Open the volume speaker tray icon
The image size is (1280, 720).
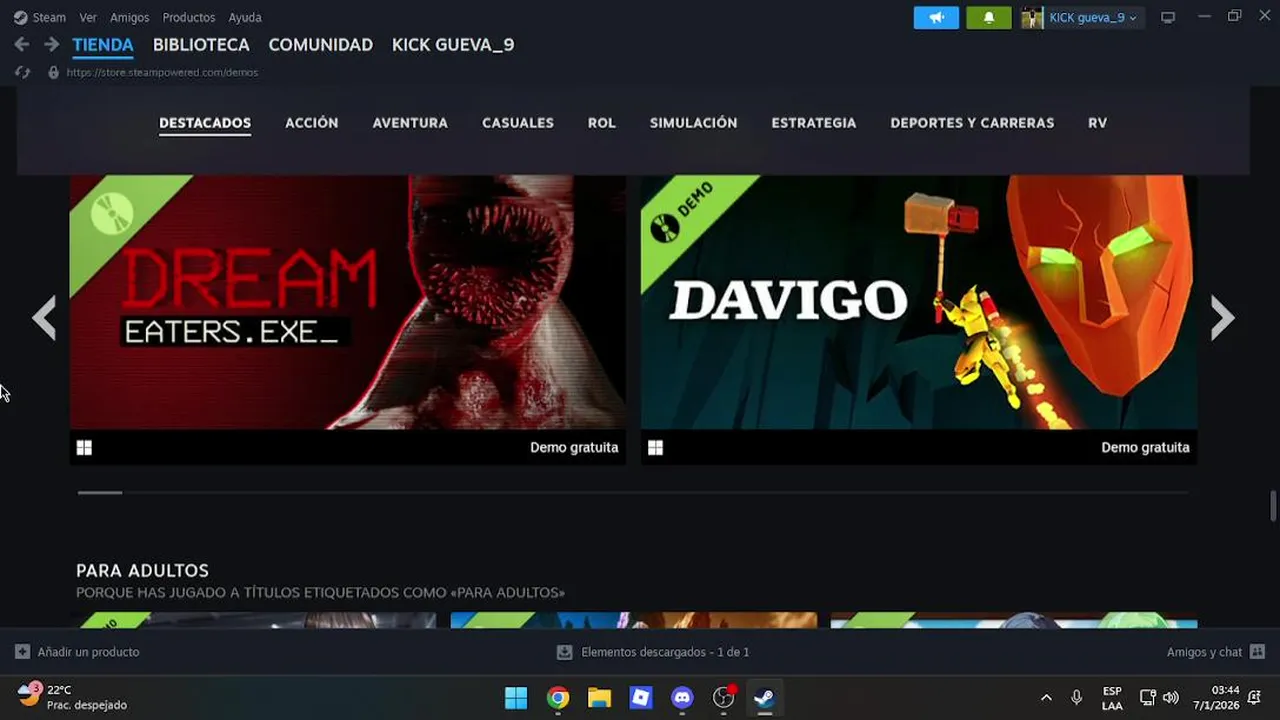(x=1171, y=698)
